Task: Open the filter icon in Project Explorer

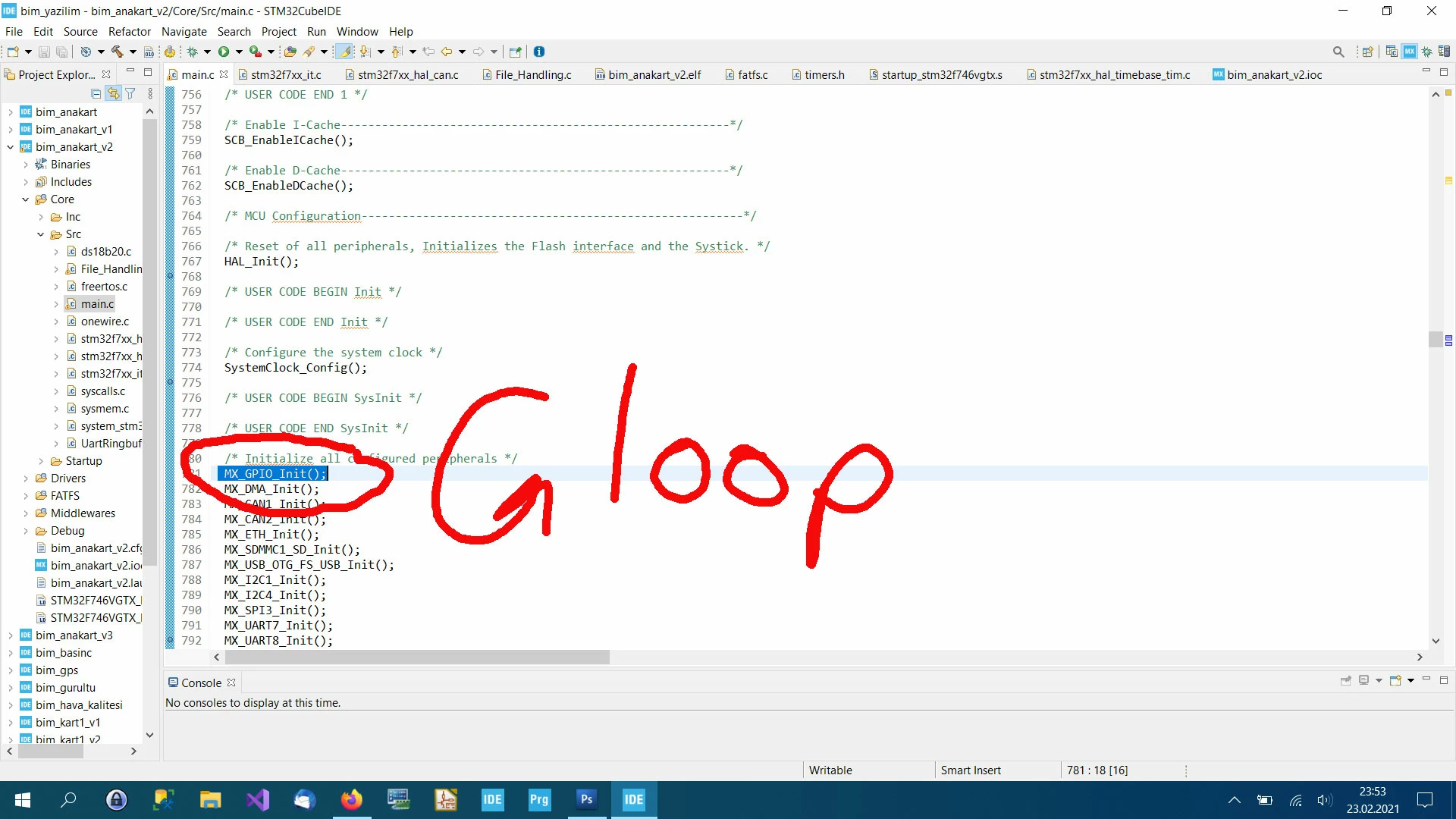Action: [130, 93]
